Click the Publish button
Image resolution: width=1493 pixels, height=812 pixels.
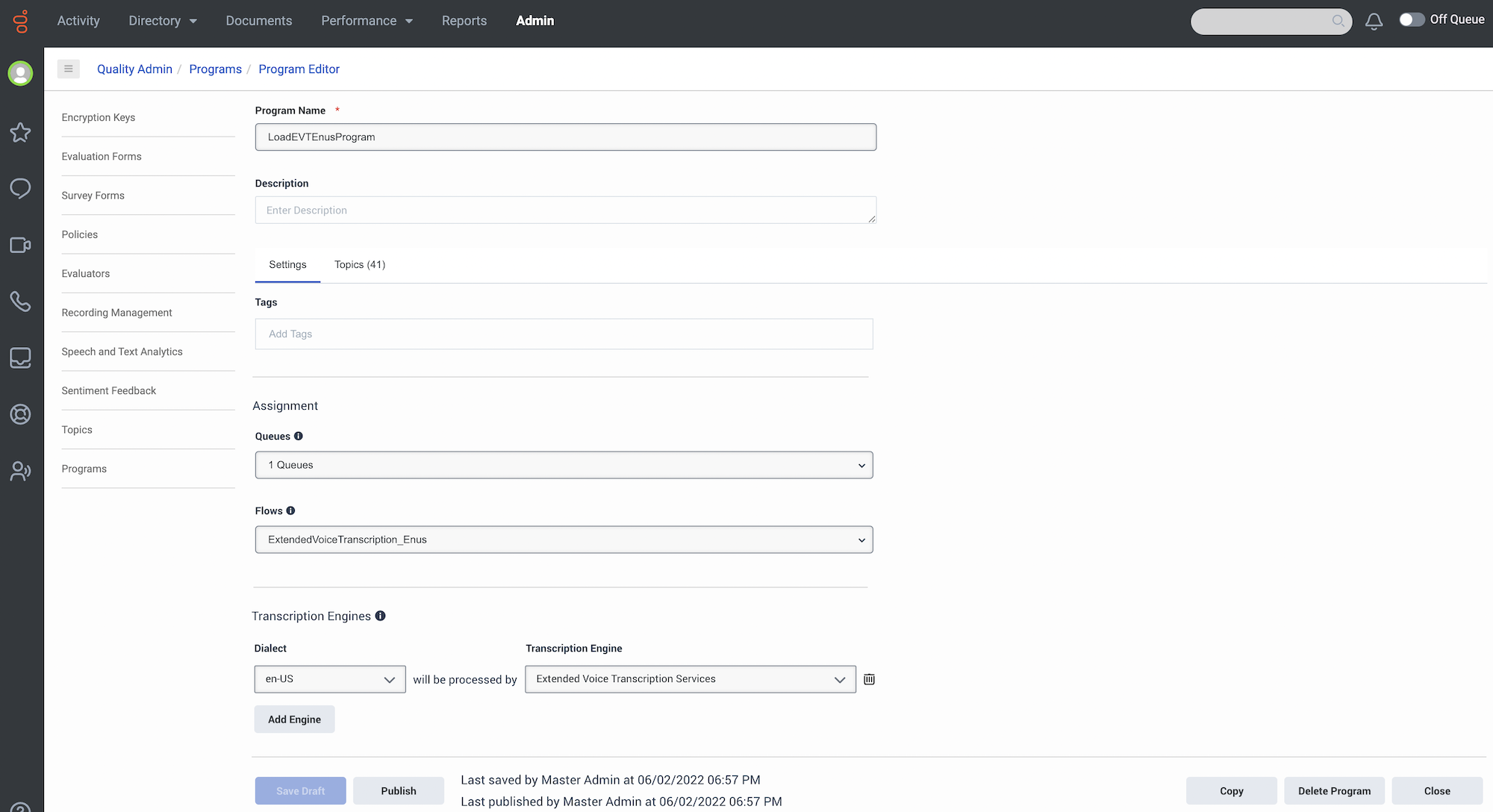click(399, 791)
